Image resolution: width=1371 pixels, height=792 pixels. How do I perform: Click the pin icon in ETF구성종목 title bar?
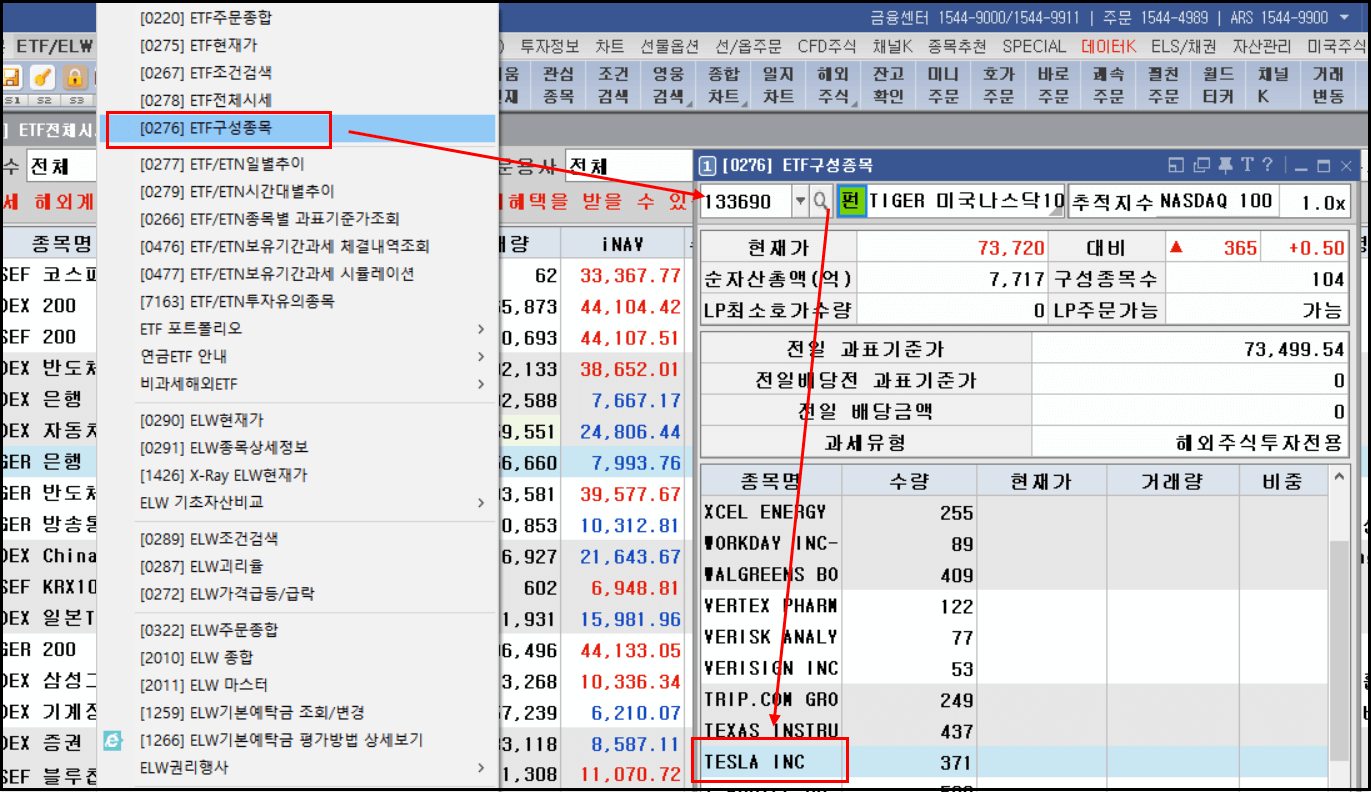pyautogui.click(x=1227, y=165)
